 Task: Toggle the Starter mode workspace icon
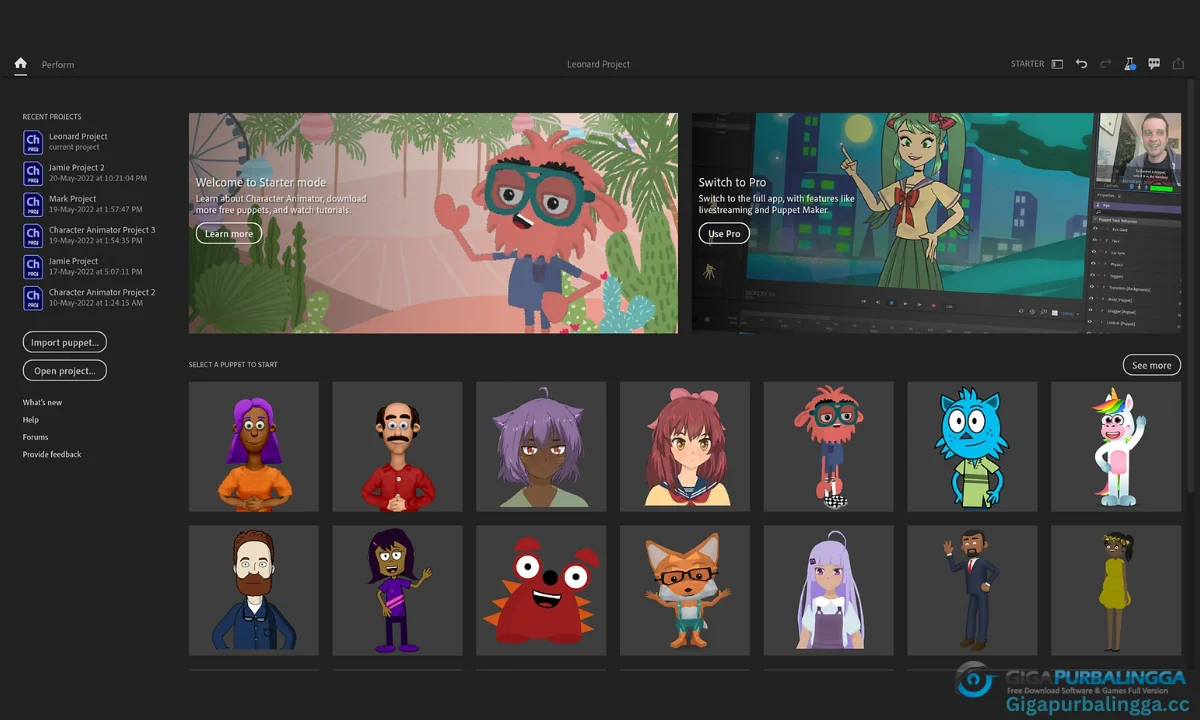(1057, 64)
